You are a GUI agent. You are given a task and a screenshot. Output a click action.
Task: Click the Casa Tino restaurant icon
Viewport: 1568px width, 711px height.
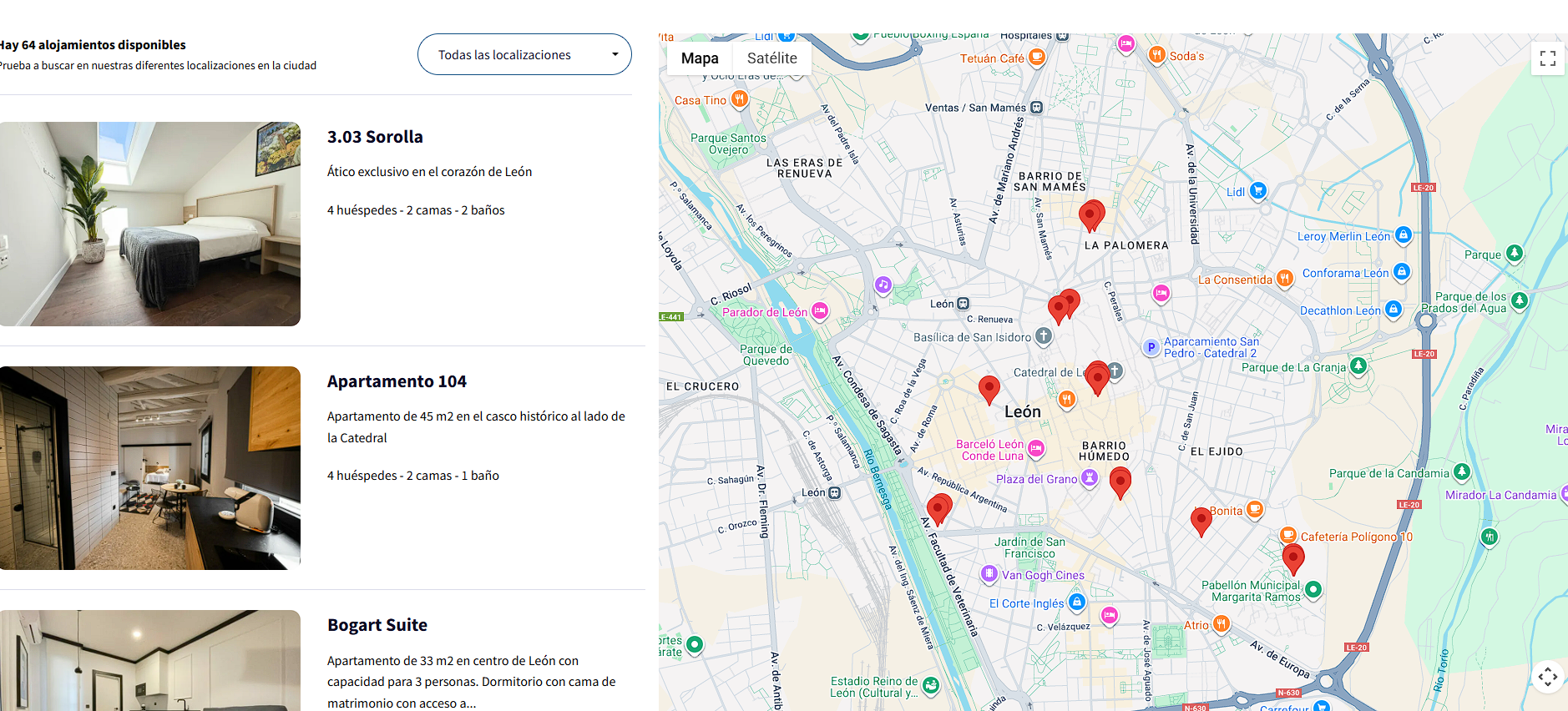click(x=739, y=99)
